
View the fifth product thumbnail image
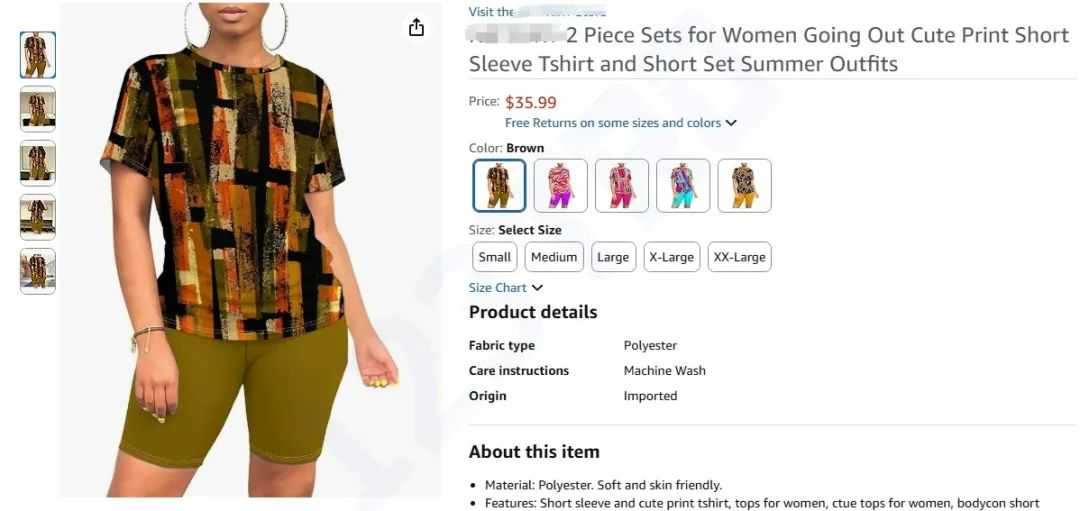[38, 271]
